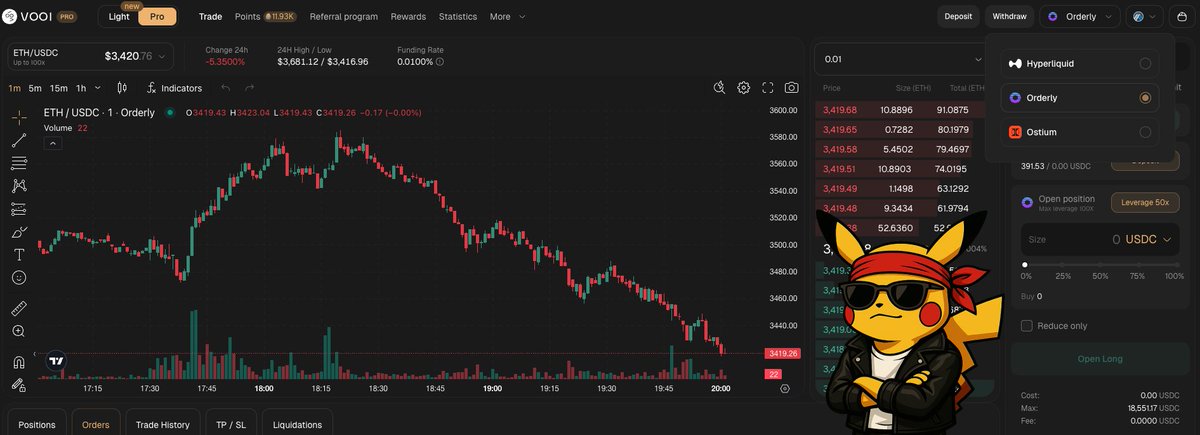Switch to the Liquidations tab
This screenshot has height=435, width=1200.
tap(298, 424)
